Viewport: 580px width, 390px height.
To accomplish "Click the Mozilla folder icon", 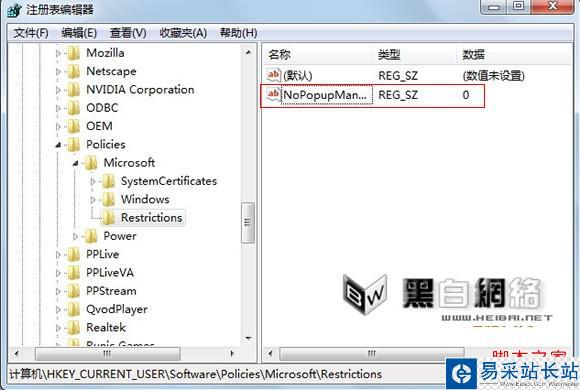I will pyautogui.click(x=74, y=53).
